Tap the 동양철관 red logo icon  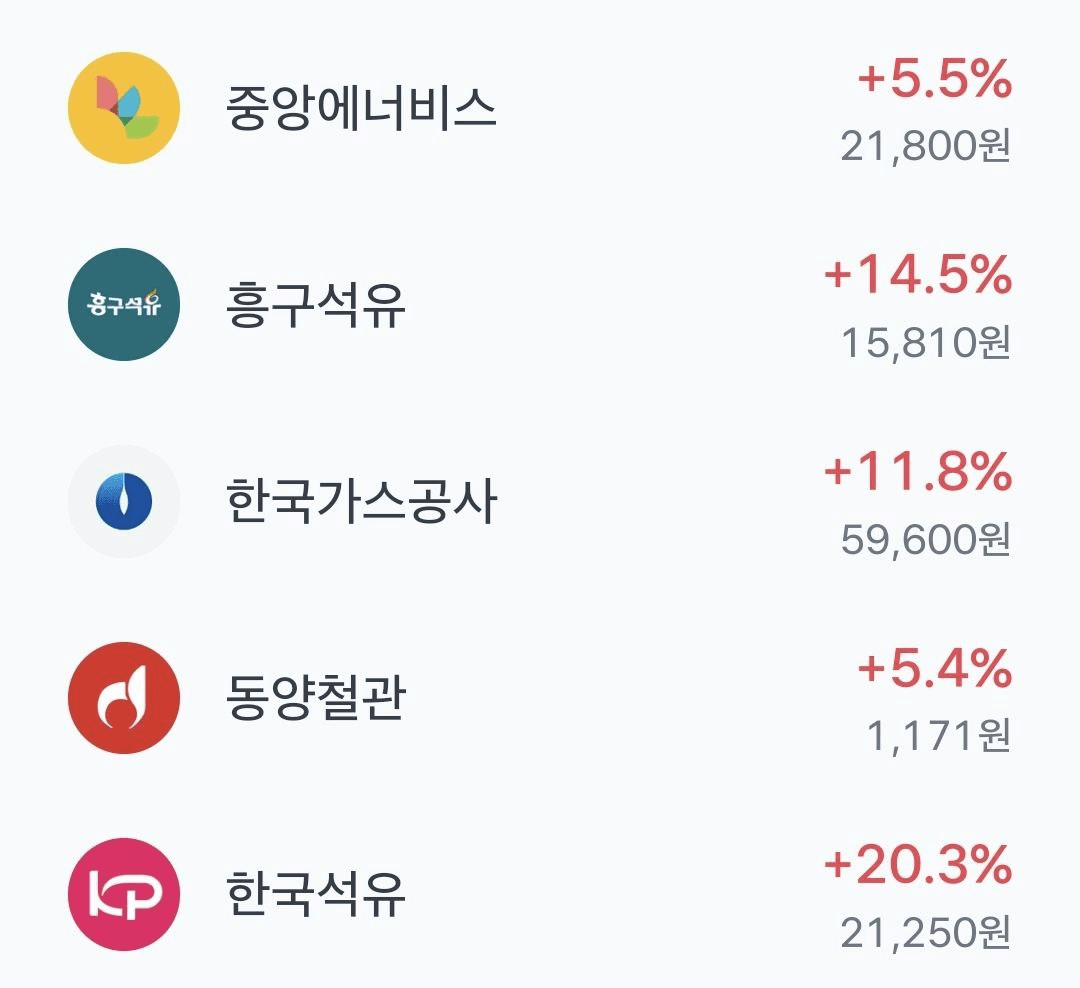tap(124, 697)
